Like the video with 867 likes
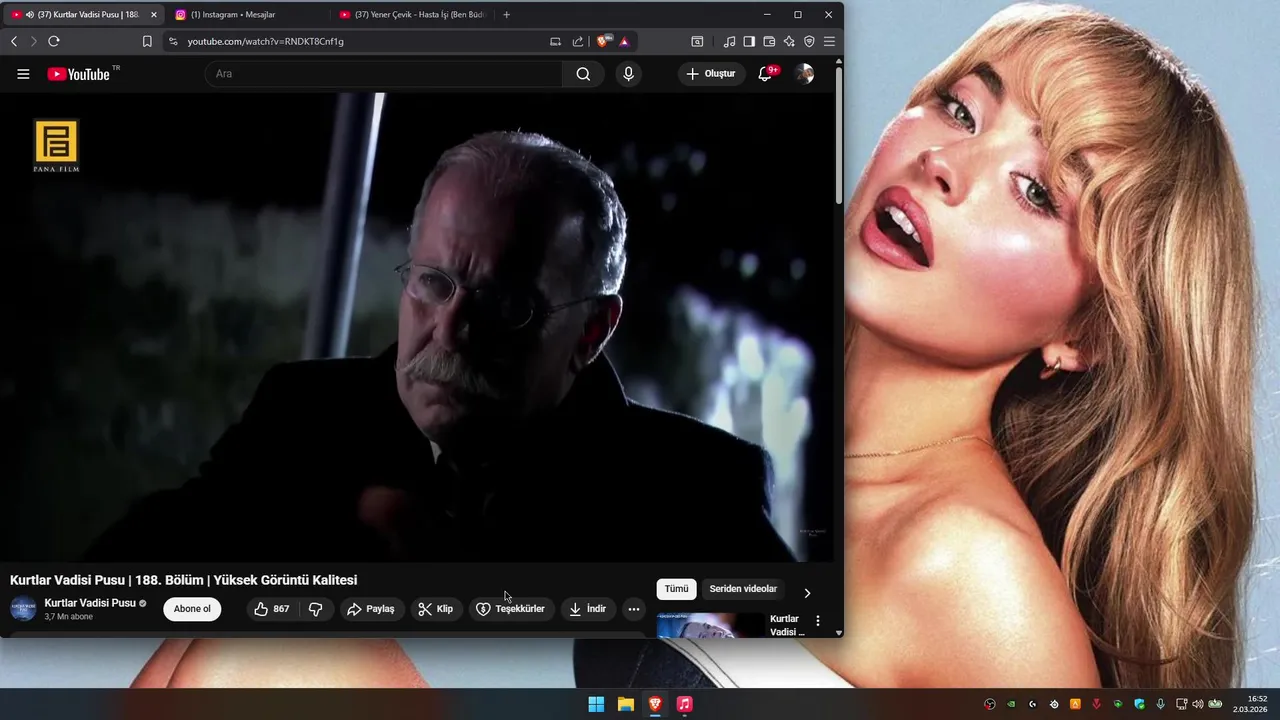The height and width of the screenshot is (720, 1280). point(272,609)
